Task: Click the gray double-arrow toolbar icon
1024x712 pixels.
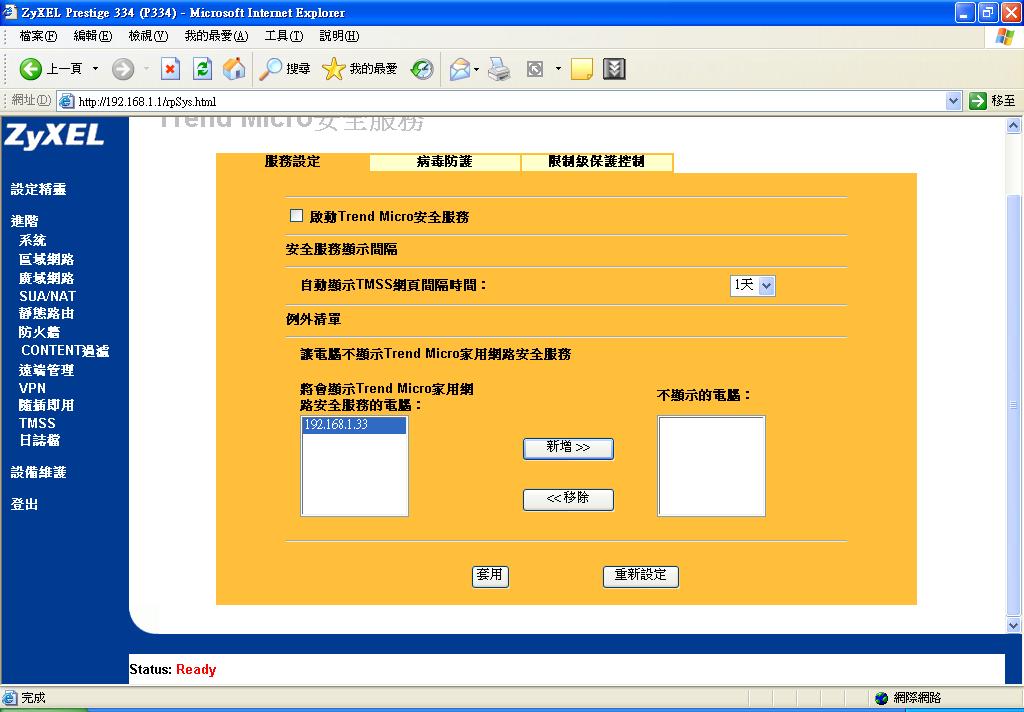Action: coord(614,69)
